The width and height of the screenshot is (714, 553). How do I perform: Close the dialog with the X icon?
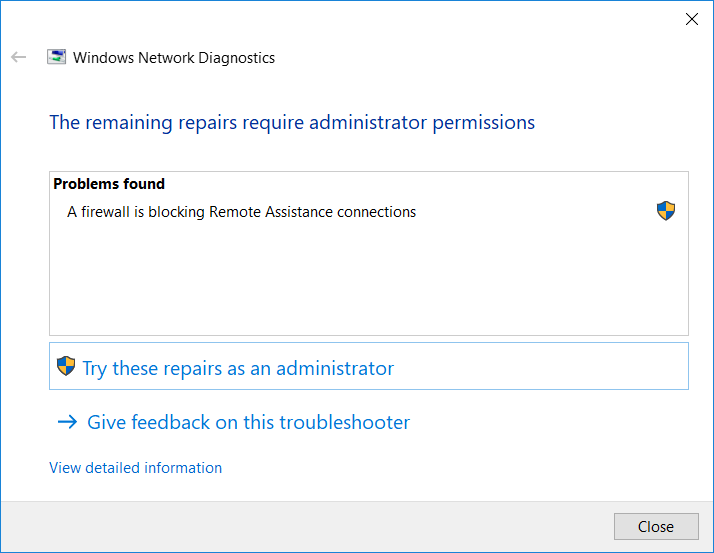tap(692, 19)
